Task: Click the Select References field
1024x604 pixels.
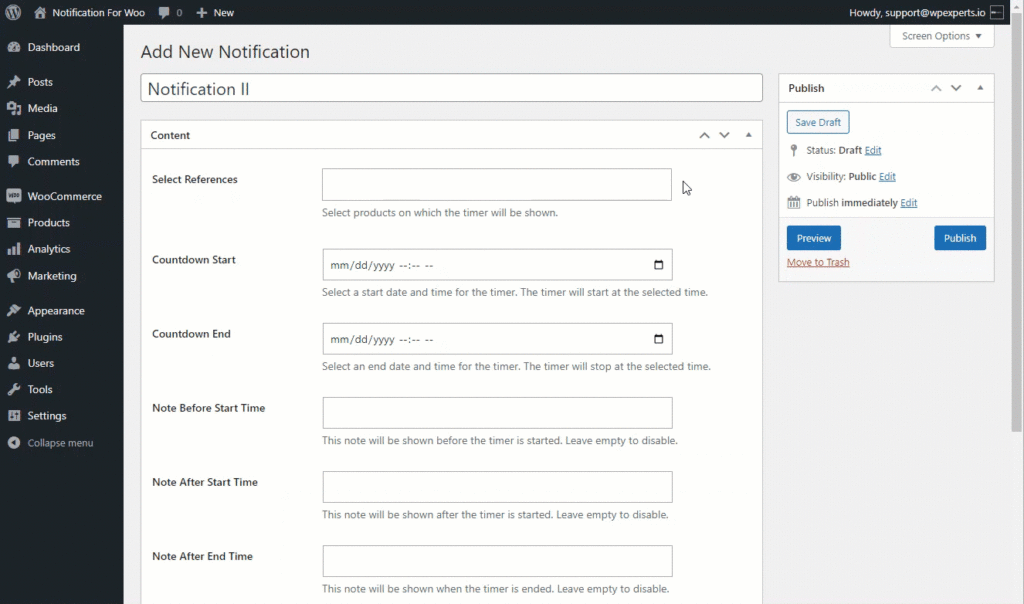Action: (x=496, y=184)
